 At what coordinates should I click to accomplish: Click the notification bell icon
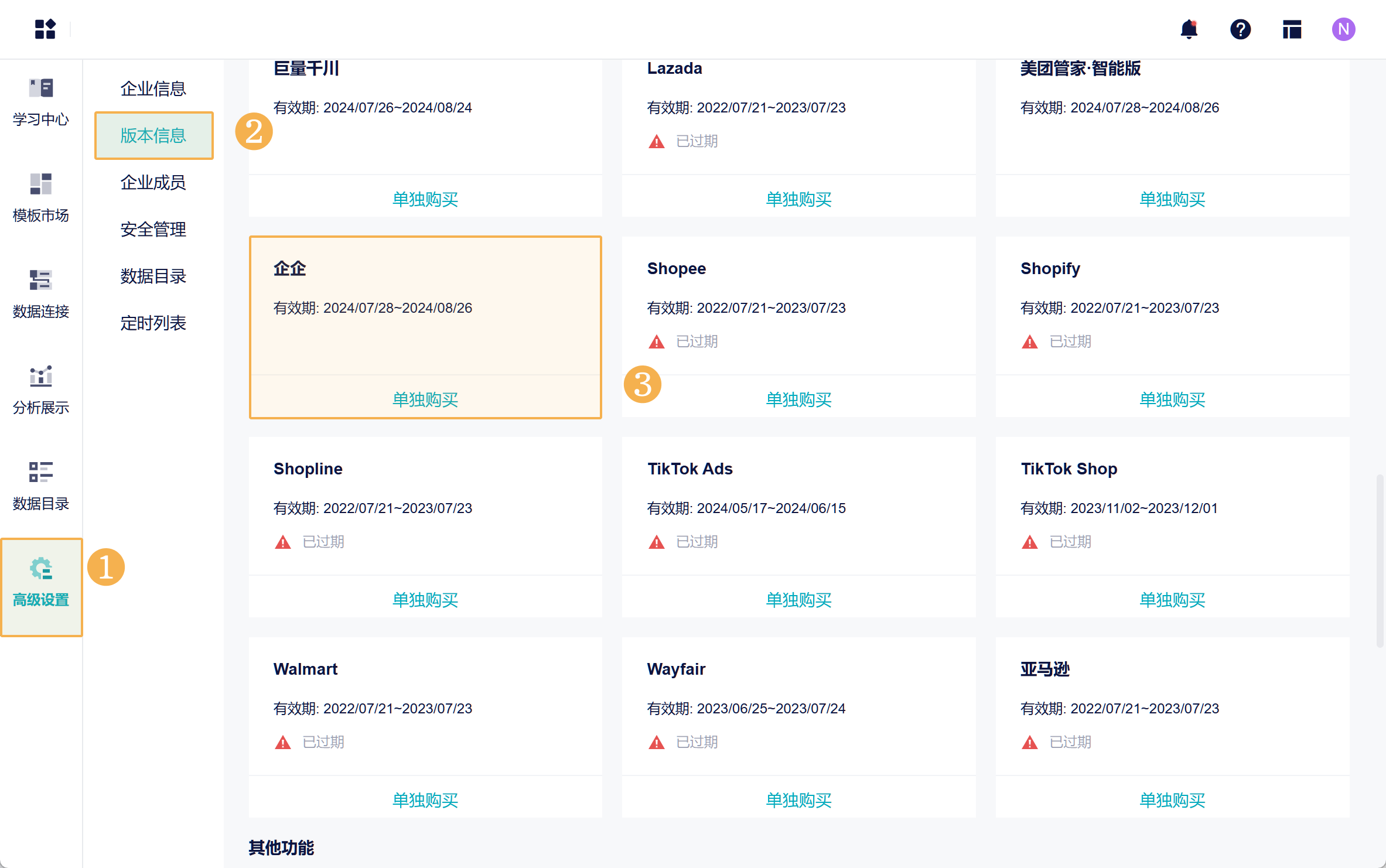point(1189,29)
